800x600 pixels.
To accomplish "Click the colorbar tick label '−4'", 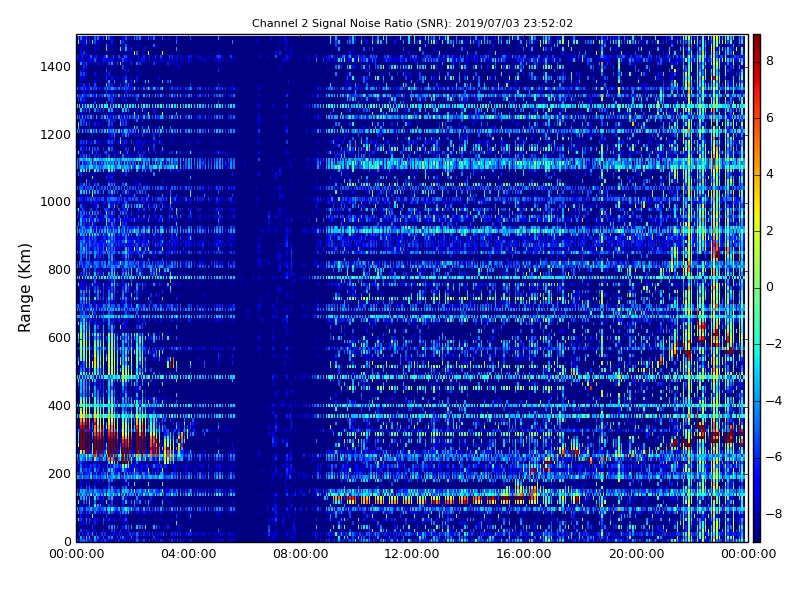I will (x=774, y=401).
